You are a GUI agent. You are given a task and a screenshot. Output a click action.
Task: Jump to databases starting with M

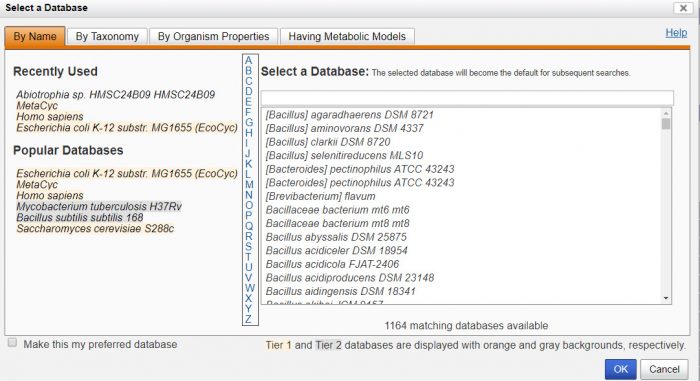249,184
